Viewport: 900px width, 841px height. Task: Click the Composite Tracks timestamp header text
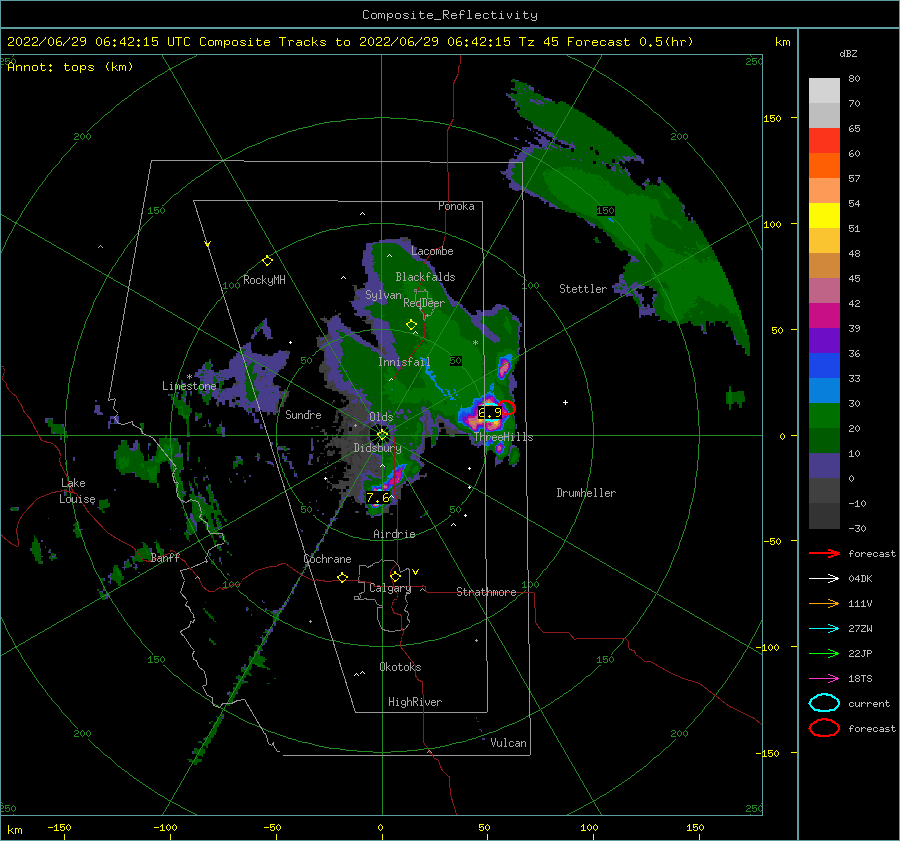pos(350,42)
